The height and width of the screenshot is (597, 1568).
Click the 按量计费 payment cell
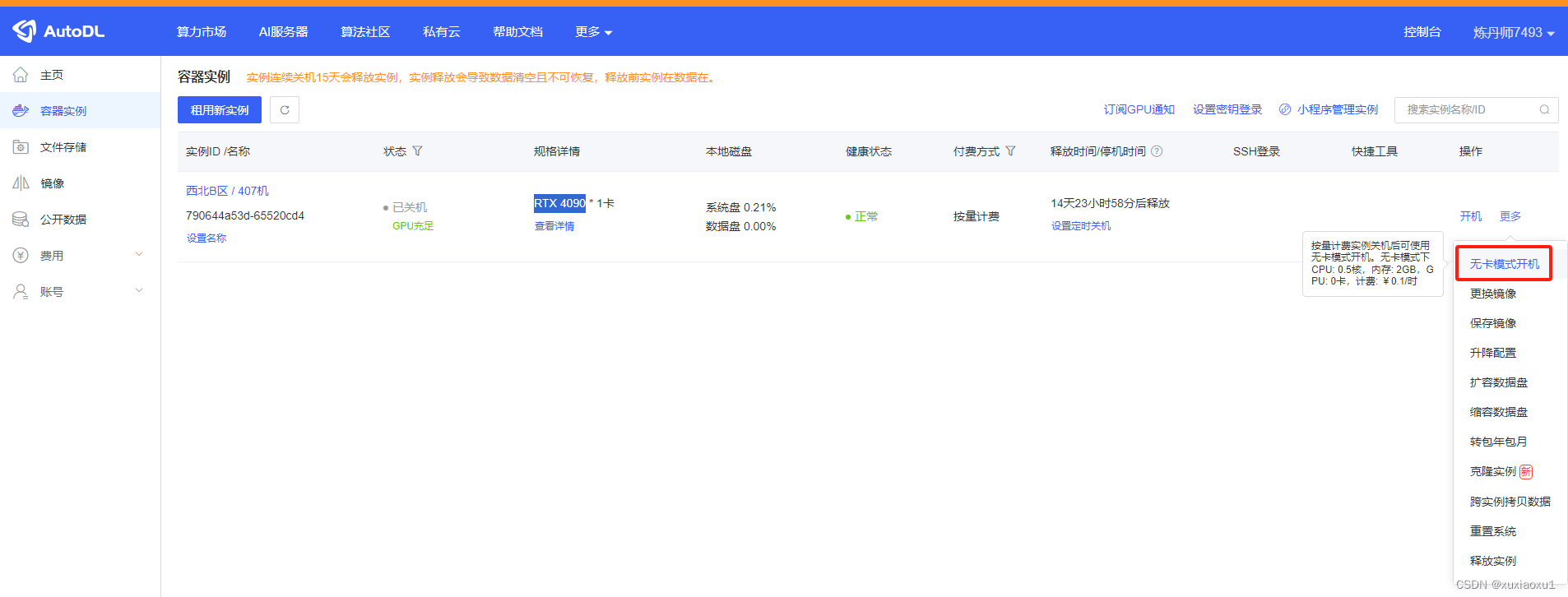[977, 216]
